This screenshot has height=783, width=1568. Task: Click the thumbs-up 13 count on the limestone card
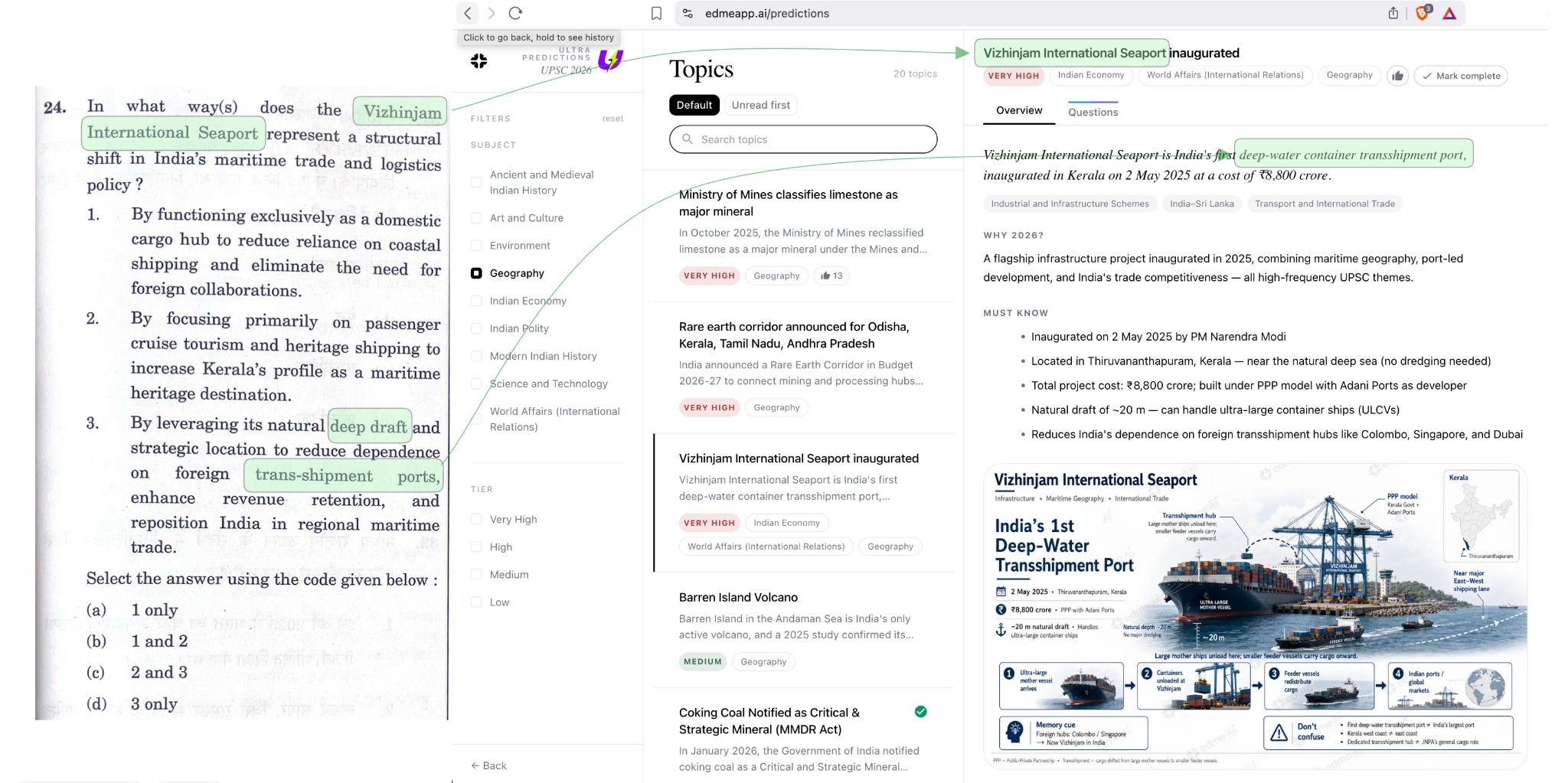point(831,276)
